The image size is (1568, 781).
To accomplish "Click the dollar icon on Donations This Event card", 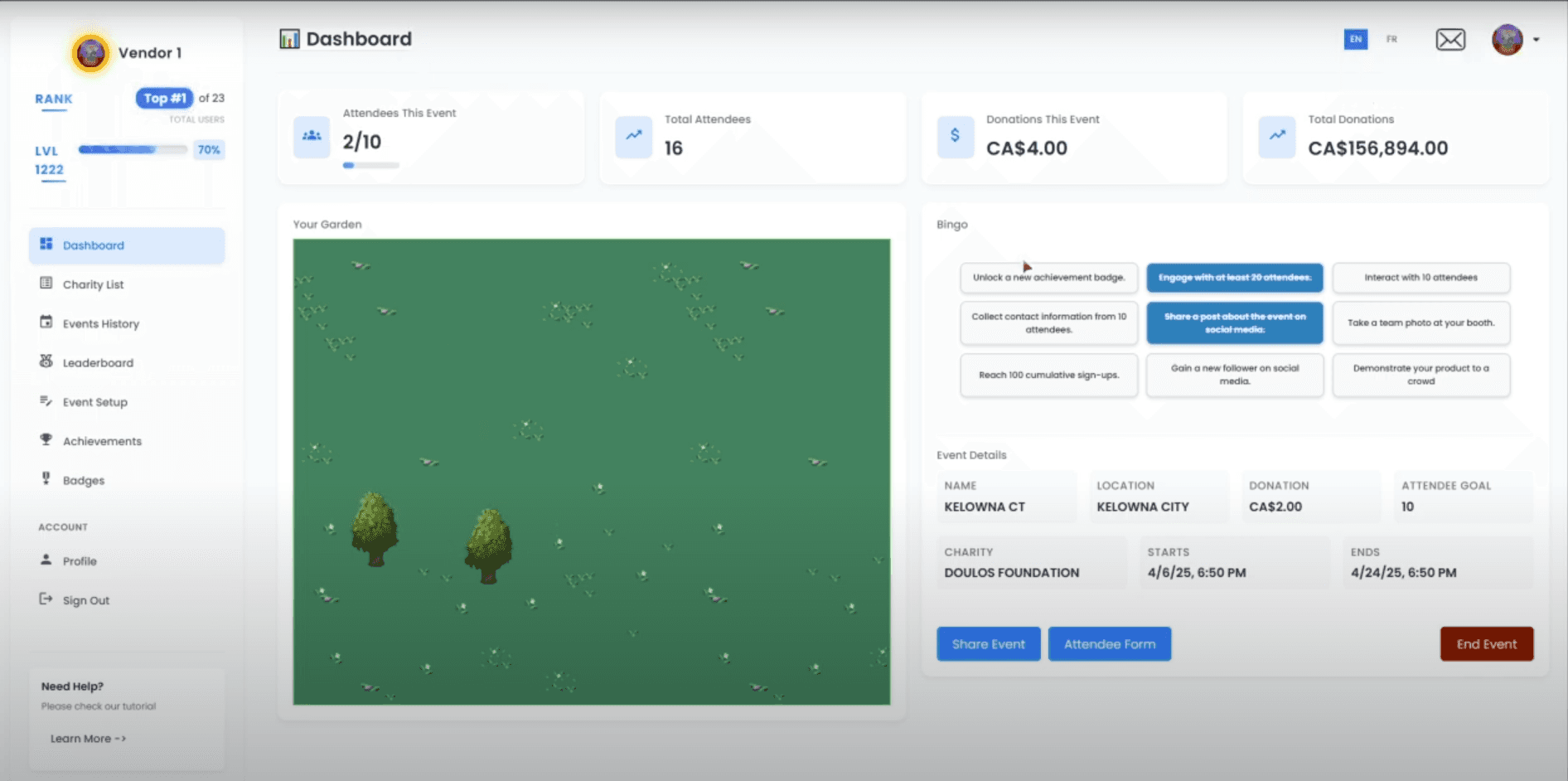I will click(955, 138).
